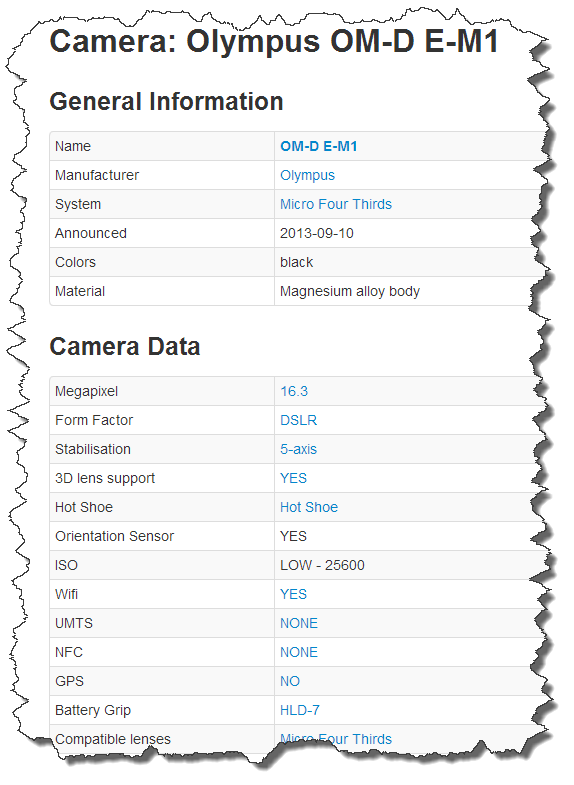The image size is (574, 785).
Task: Open the Hot Shoe value link
Action: click(309, 507)
